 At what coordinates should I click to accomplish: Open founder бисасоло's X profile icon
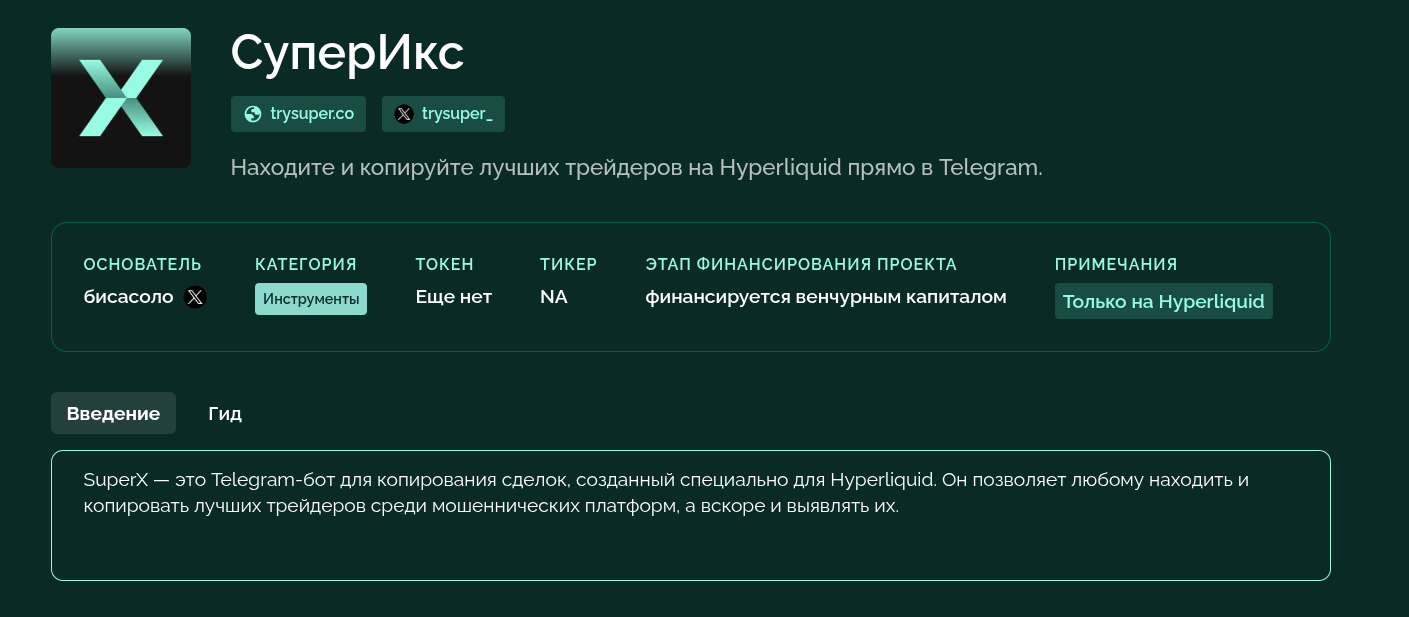click(x=196, y=298)
